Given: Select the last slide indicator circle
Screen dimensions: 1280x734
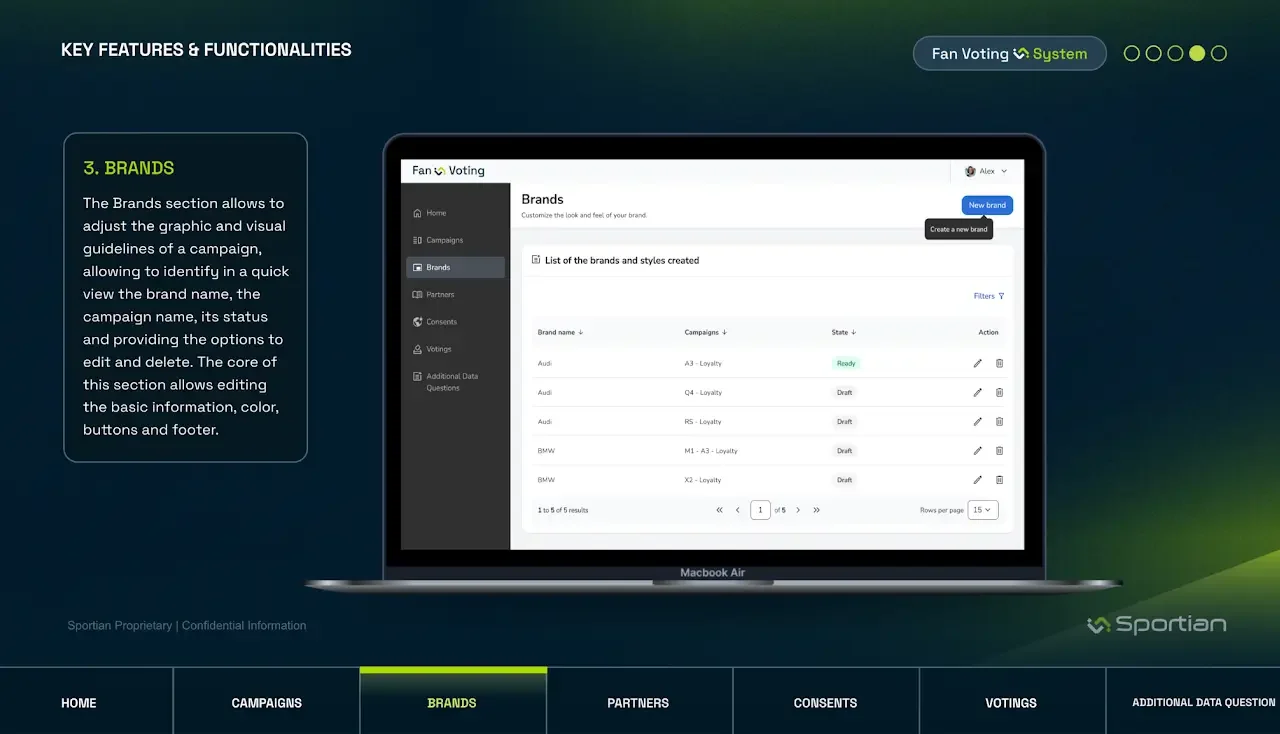Looking at the screenshot, I should [x=1219, y=54].
